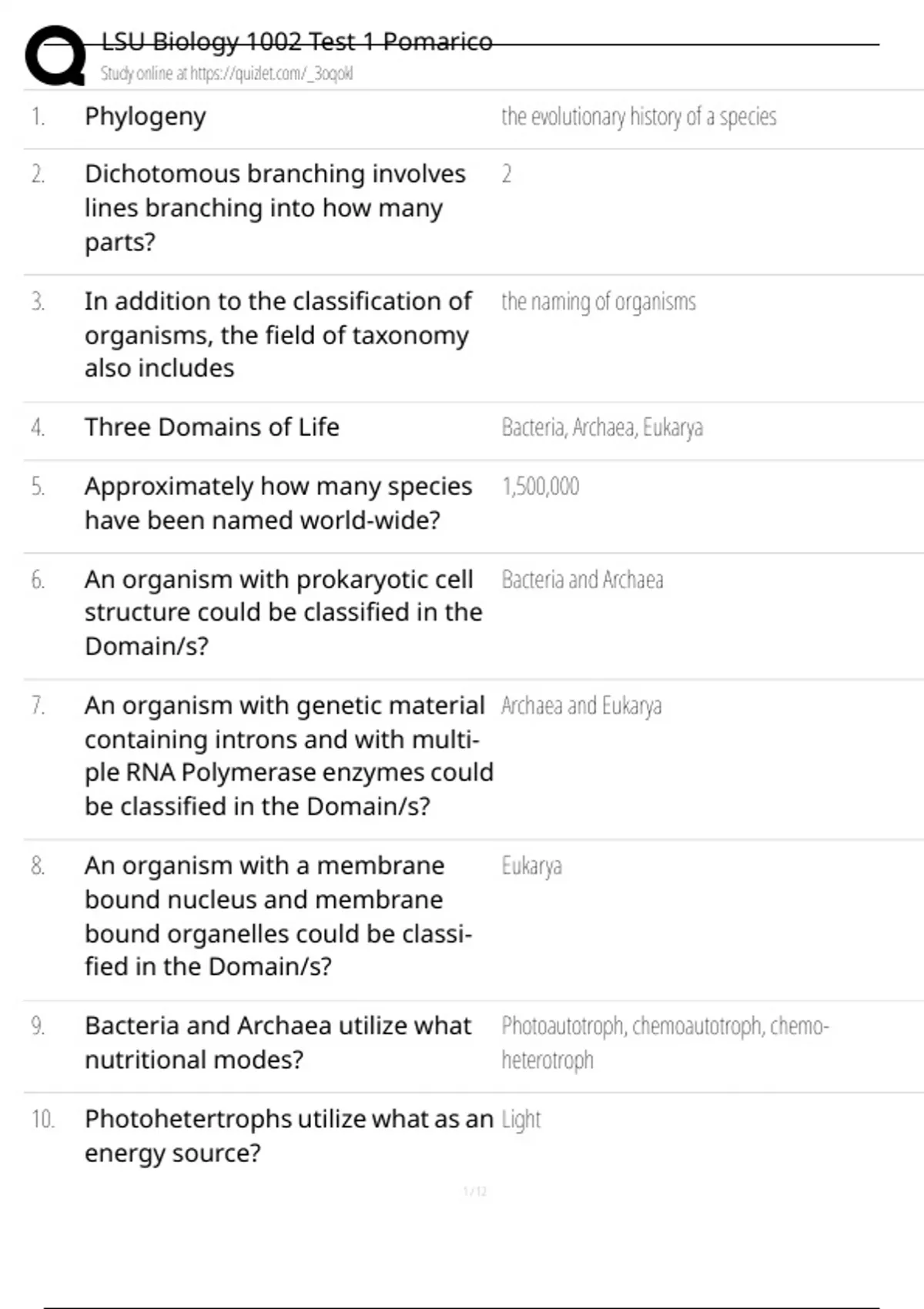This screenshot has width=924, height=1309.
Task: Click the answer 1,500,000
Action: click(x=541, y=487)
